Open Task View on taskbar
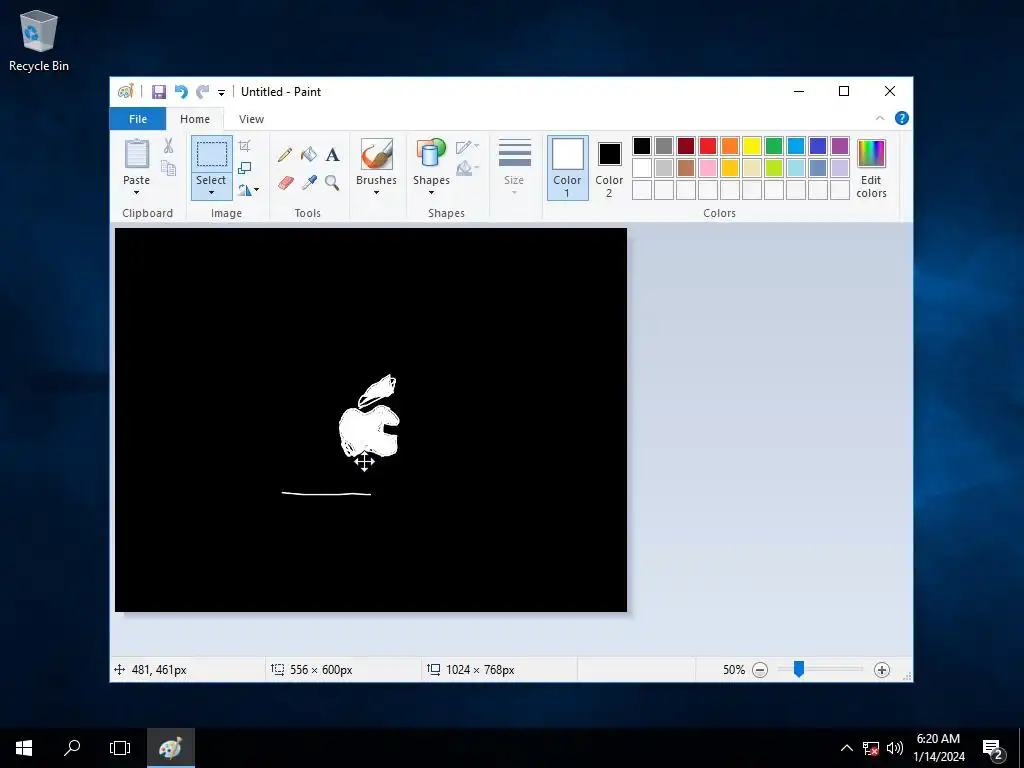This screenshot has height=768, width=1024. [x=120, y=748]
